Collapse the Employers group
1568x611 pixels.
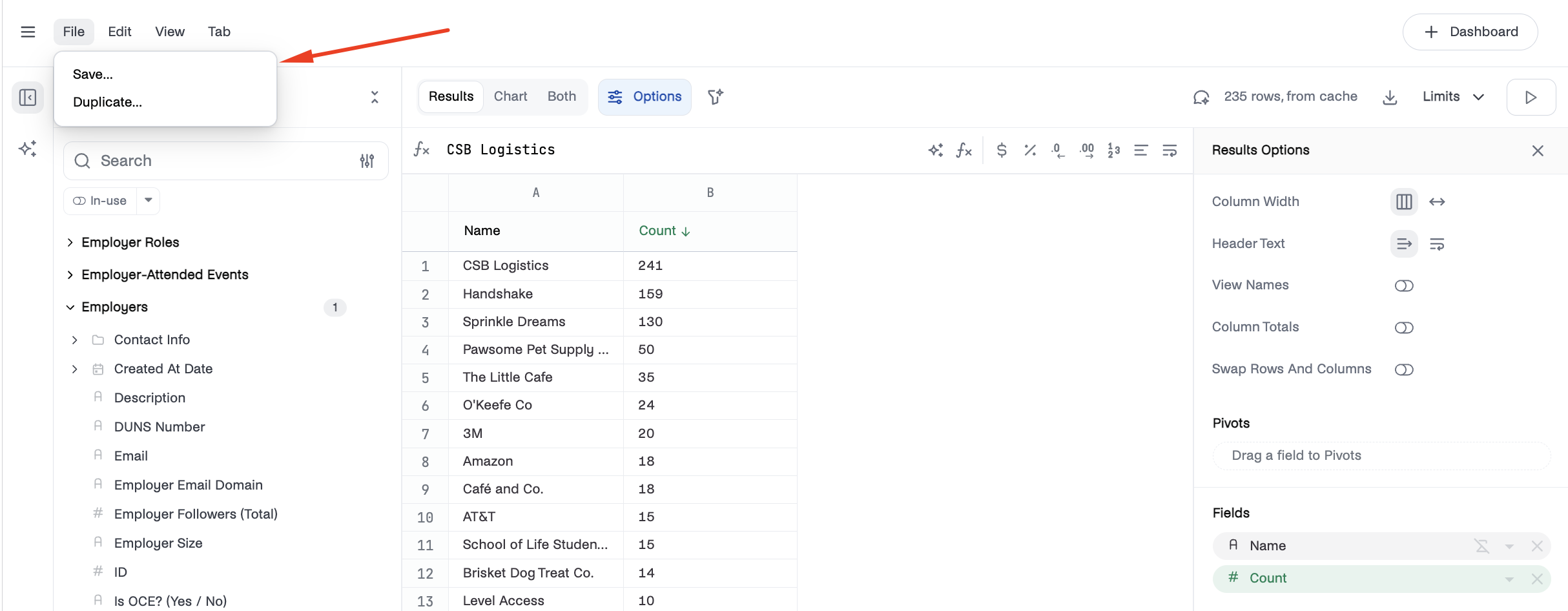pyautogui.click(x=70, y=307)
